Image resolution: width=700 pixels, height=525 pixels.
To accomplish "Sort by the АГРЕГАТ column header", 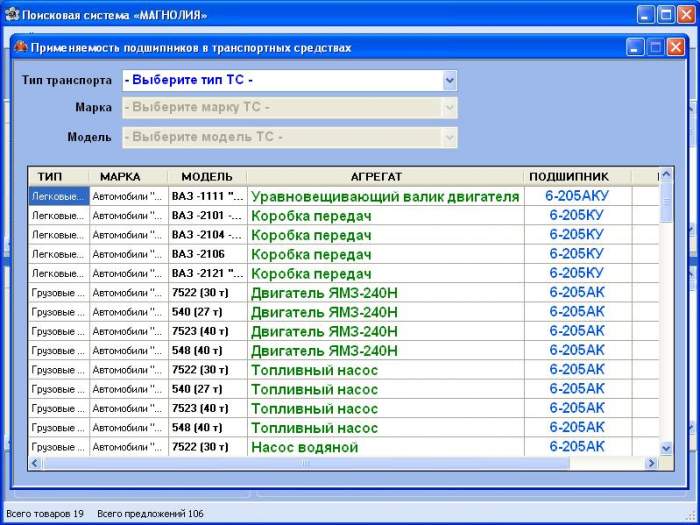I will click(385, 177).
